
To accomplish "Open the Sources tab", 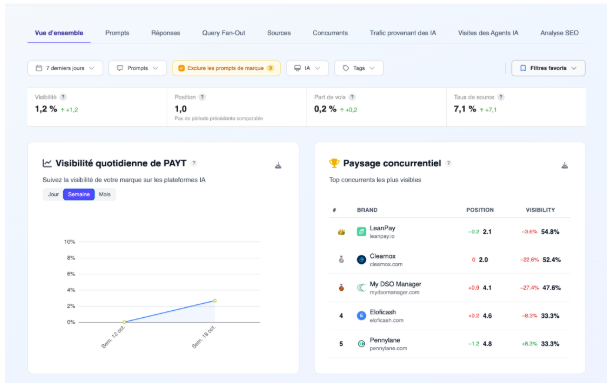I will click(x=279, y=33).
